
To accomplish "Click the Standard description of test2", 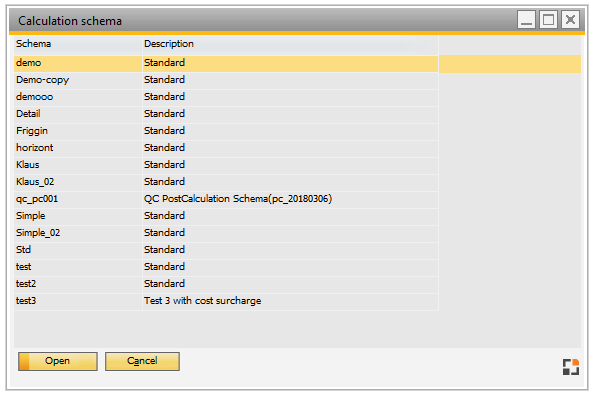I will coord(164,284).
